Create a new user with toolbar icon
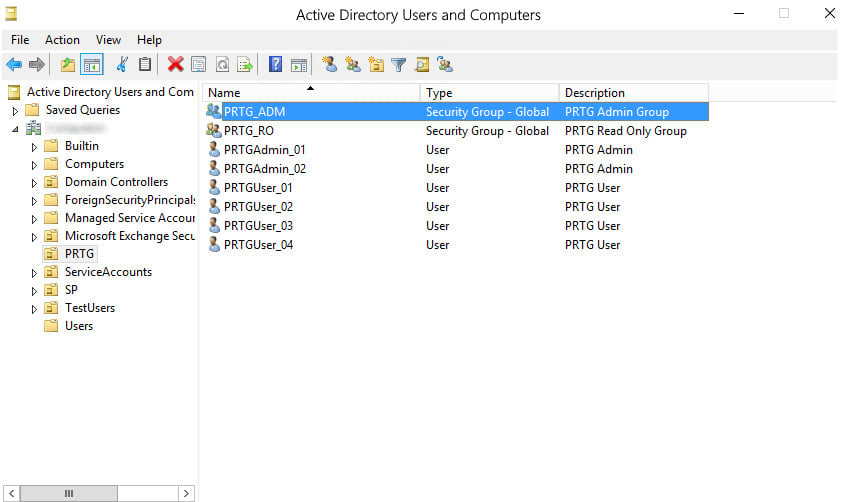The height and width of the screenshot is (502, 843). pos(330,65)
